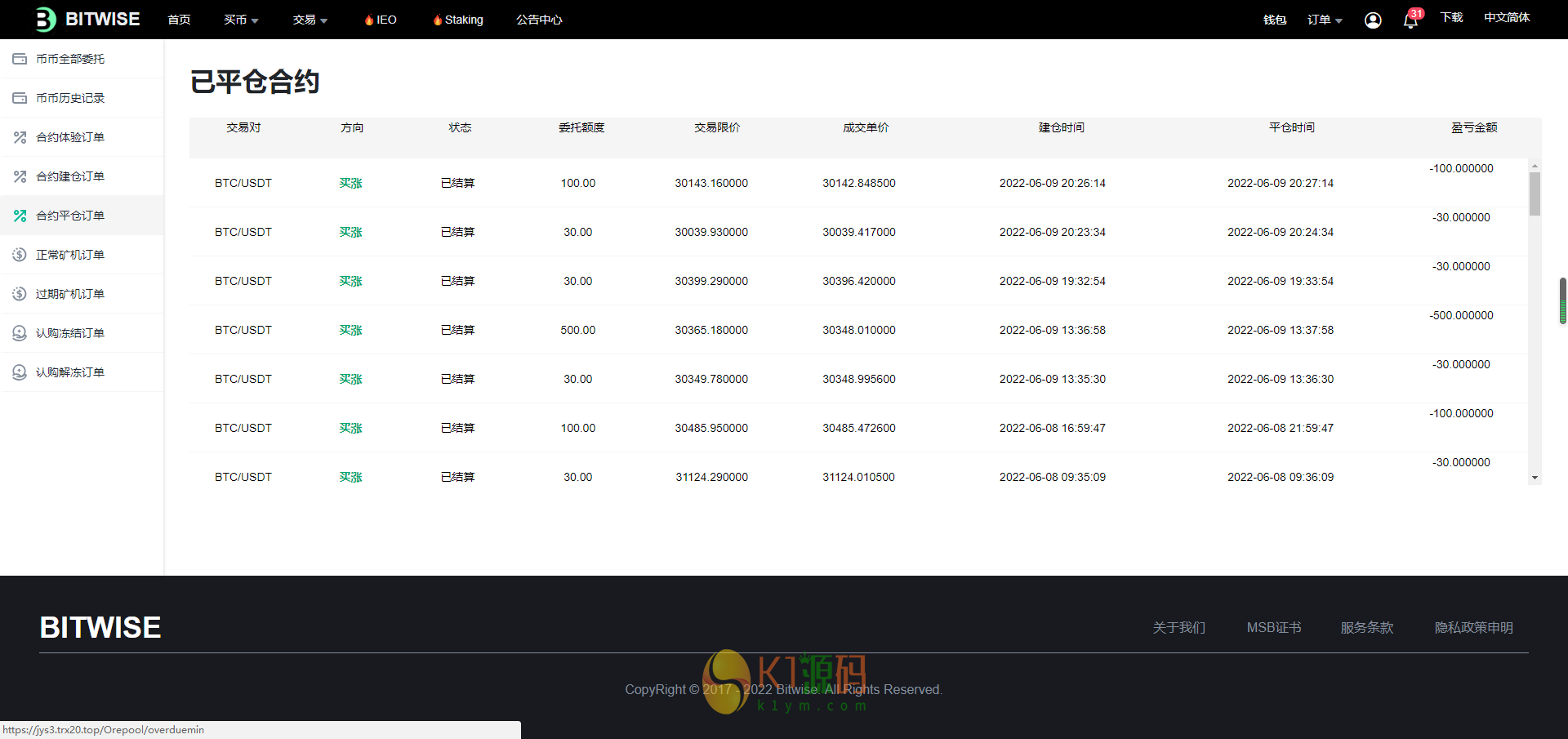Expand the 交易 dropdown menu
Viewport: 1568px width, 739px height.
point(310,20)
